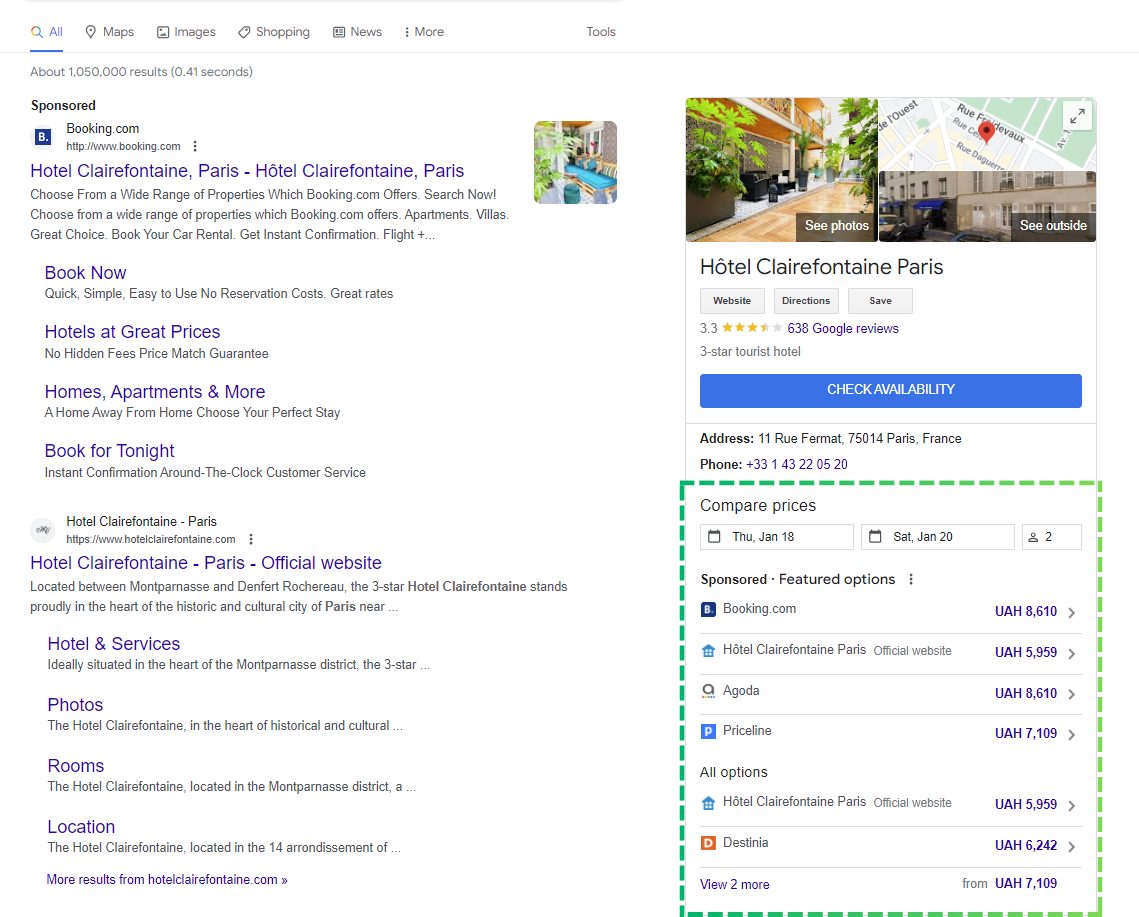Expand Agoda UAH 8,610 chevron
The height and width of the screenshot is (917, 1139).
coord(1072,694)
